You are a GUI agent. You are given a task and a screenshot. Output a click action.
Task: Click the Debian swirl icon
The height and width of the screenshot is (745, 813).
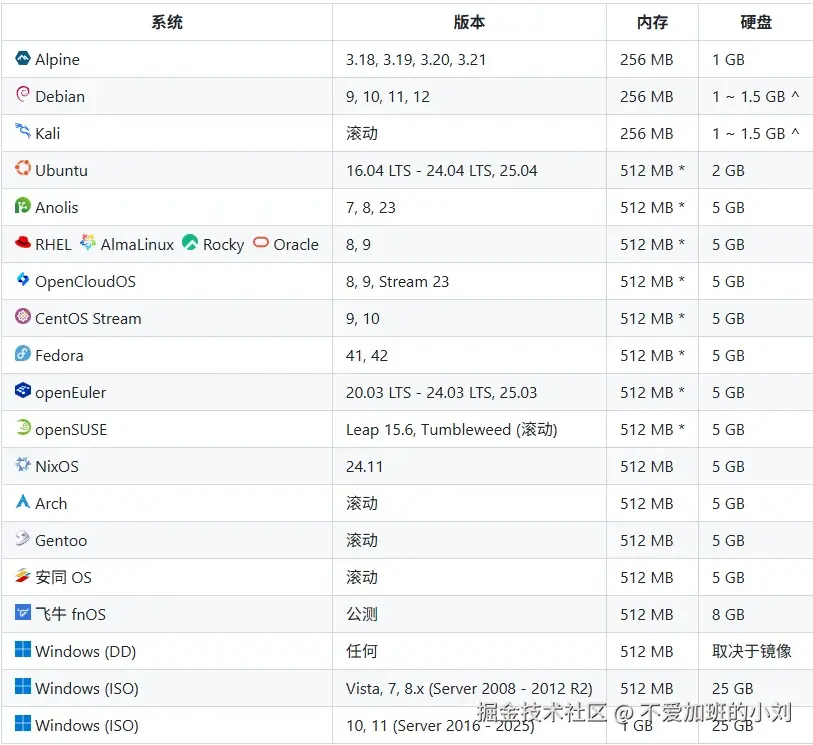tap(23, 94)
